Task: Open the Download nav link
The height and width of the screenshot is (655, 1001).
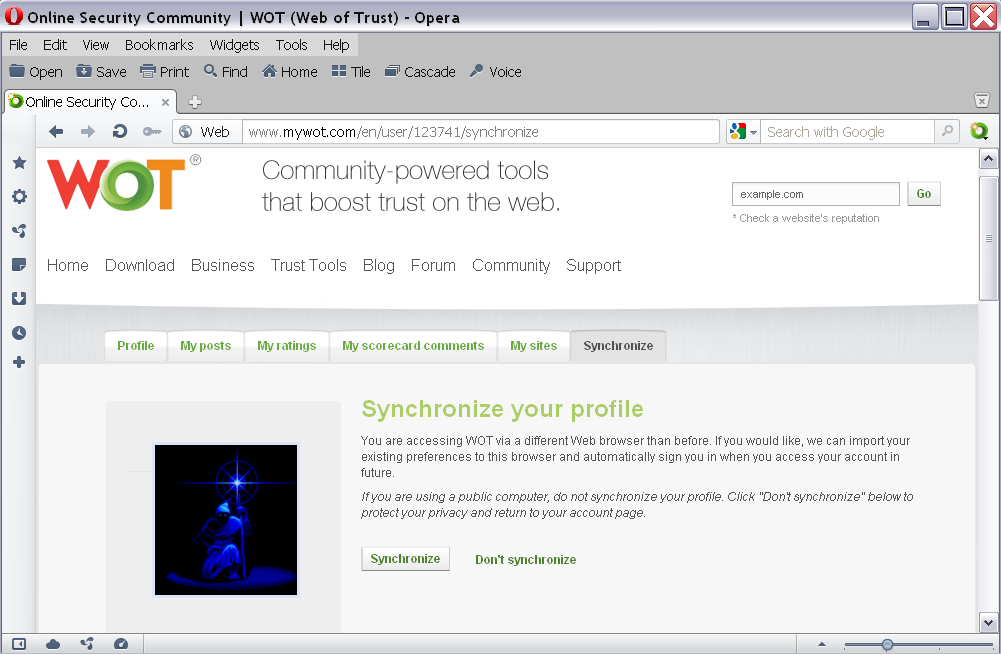Action: coord(140,266)
